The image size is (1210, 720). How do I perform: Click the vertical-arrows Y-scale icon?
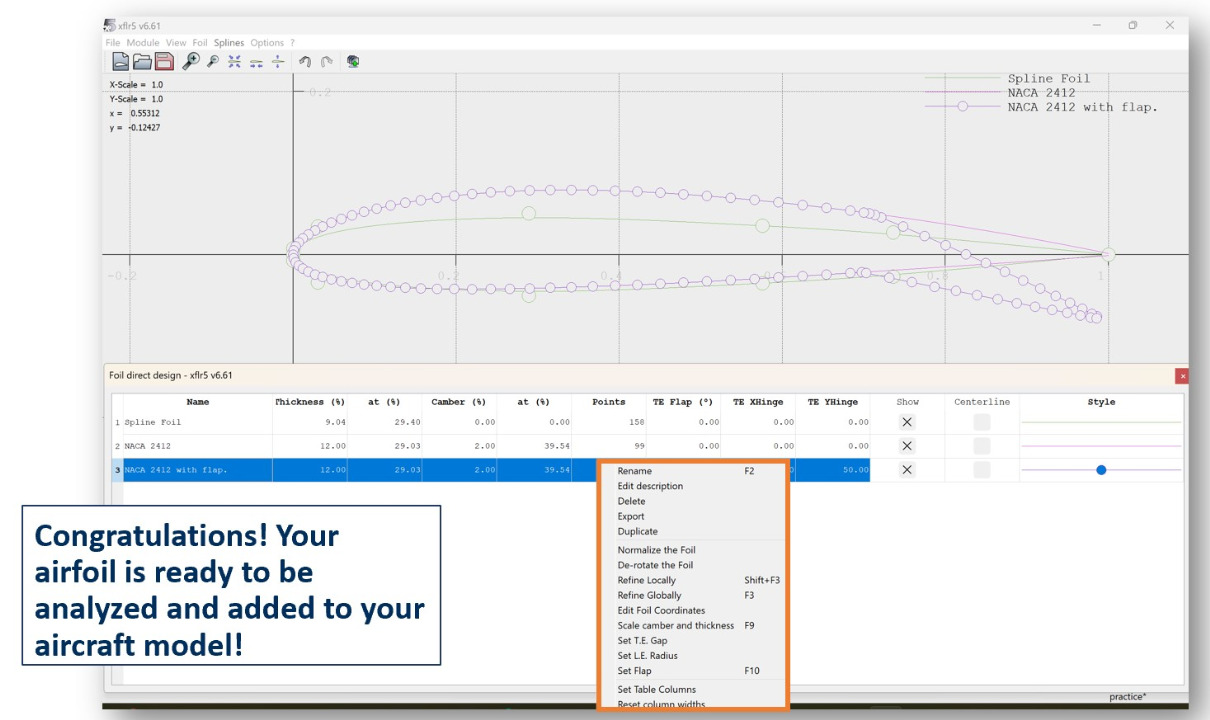click(278, 62)
